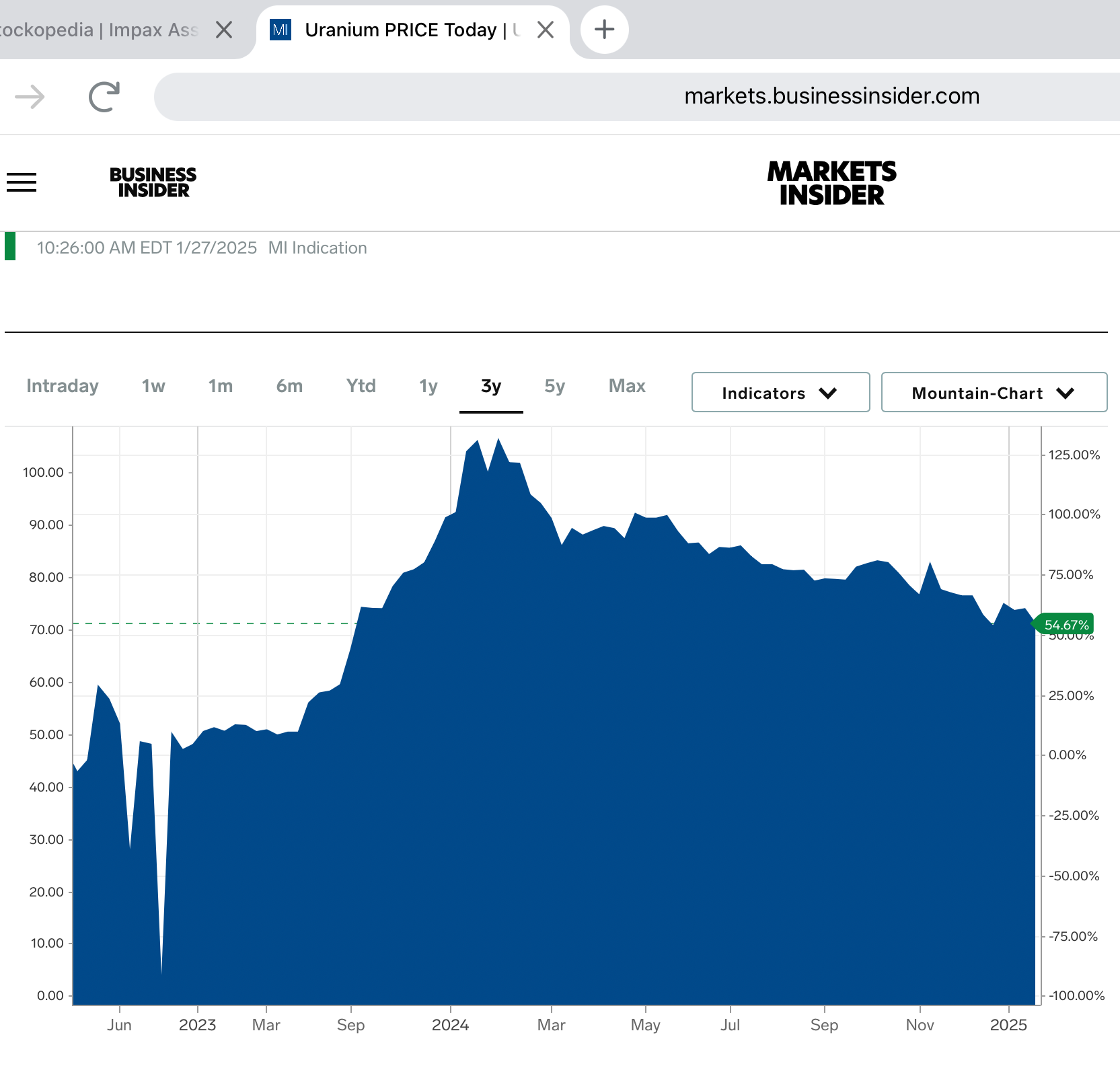1120x1072 pixels.
Task: Open a new browser tab
Action: click(x=605, y=30)
